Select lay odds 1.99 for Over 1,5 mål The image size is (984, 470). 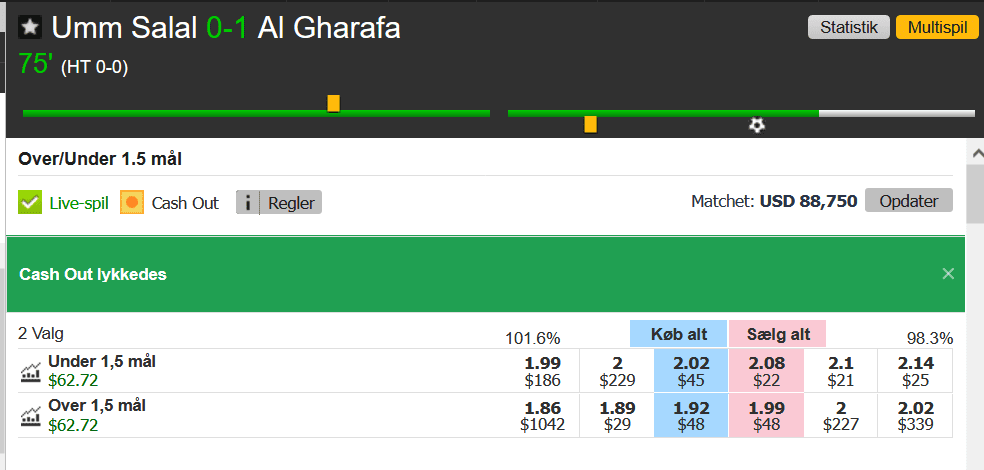click(766, 415)
